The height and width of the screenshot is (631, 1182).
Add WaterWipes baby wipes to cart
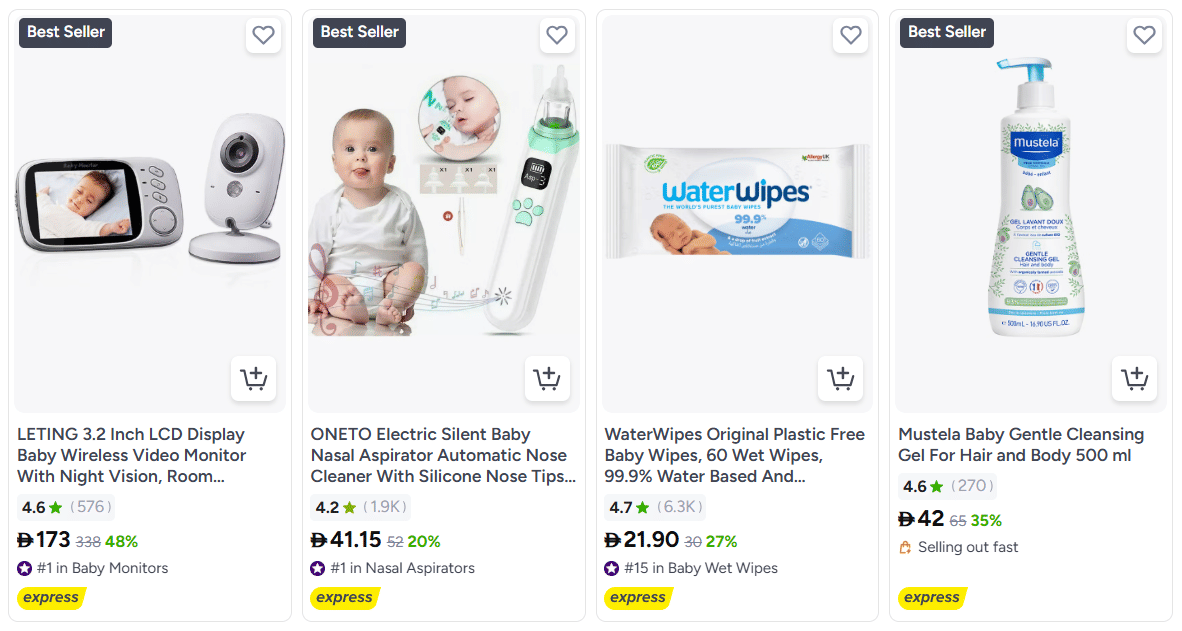[840, 379]
